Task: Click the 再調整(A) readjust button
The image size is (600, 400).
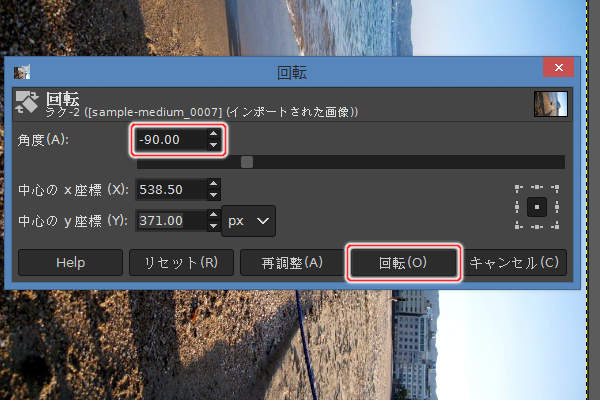Action: point(292,263)
